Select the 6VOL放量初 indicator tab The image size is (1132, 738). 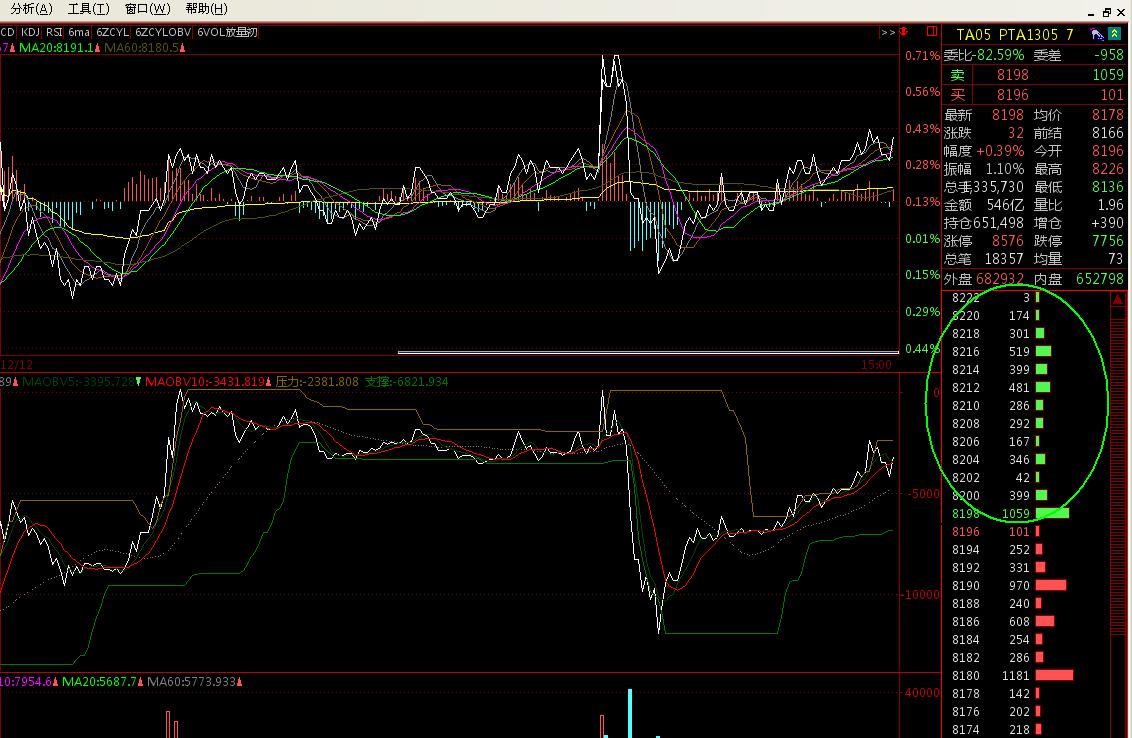tap(227, 32)
